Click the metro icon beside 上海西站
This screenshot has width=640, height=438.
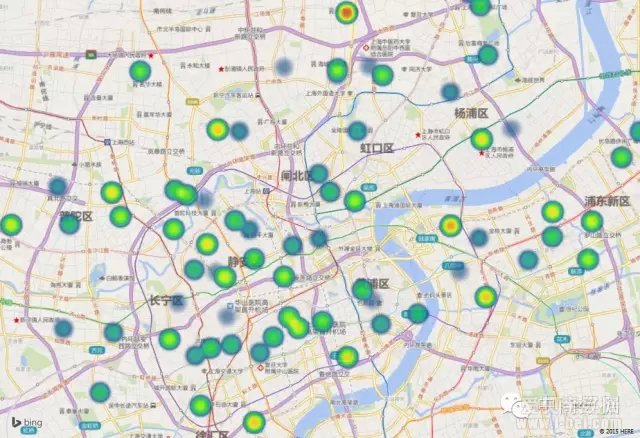coord(107,142)
